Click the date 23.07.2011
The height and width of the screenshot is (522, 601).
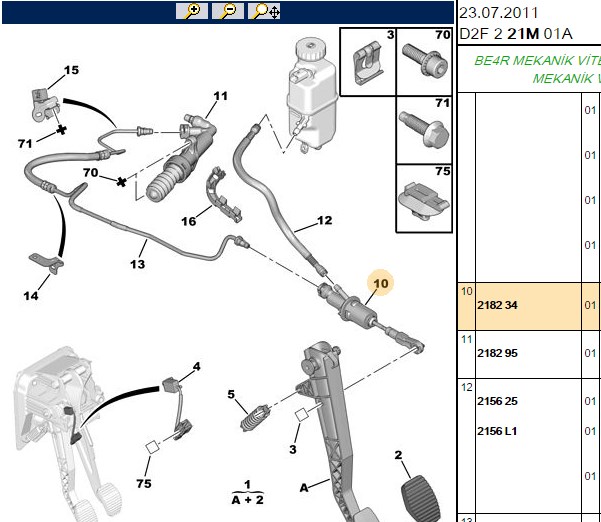[499, 13]
